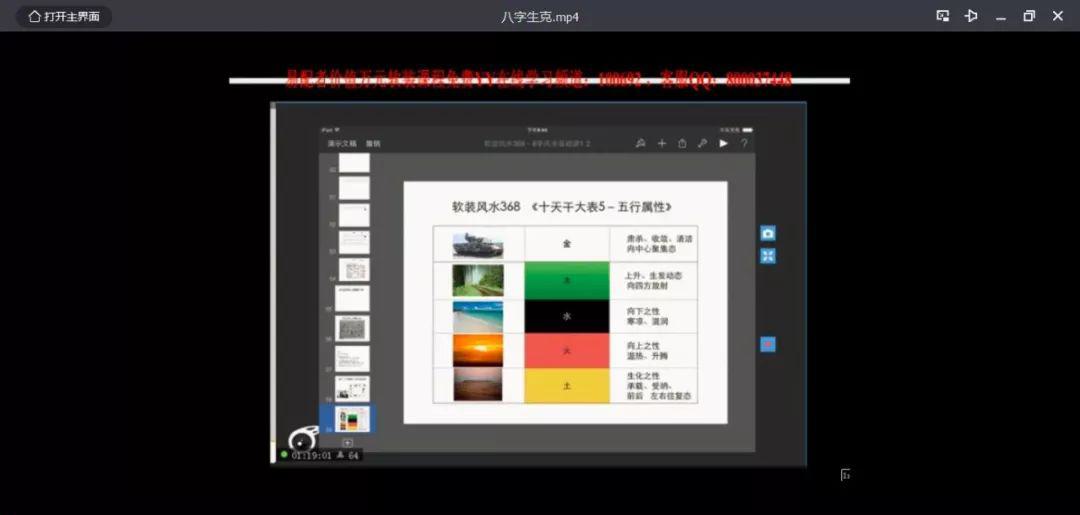Add new slide with plus button
Viewport: 1080px width, 515px height.
[x=348, y=443]
